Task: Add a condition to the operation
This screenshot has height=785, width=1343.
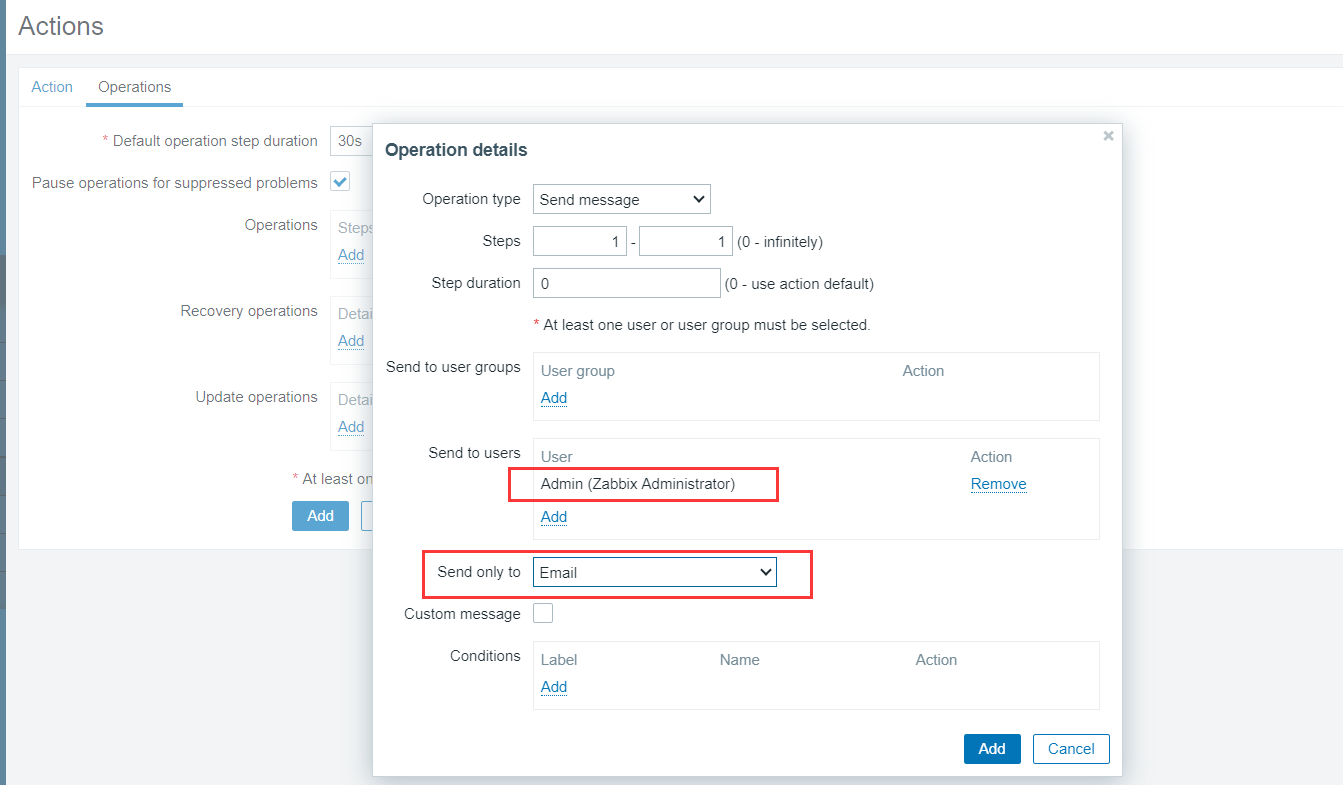Action: [x=554, y=687]
